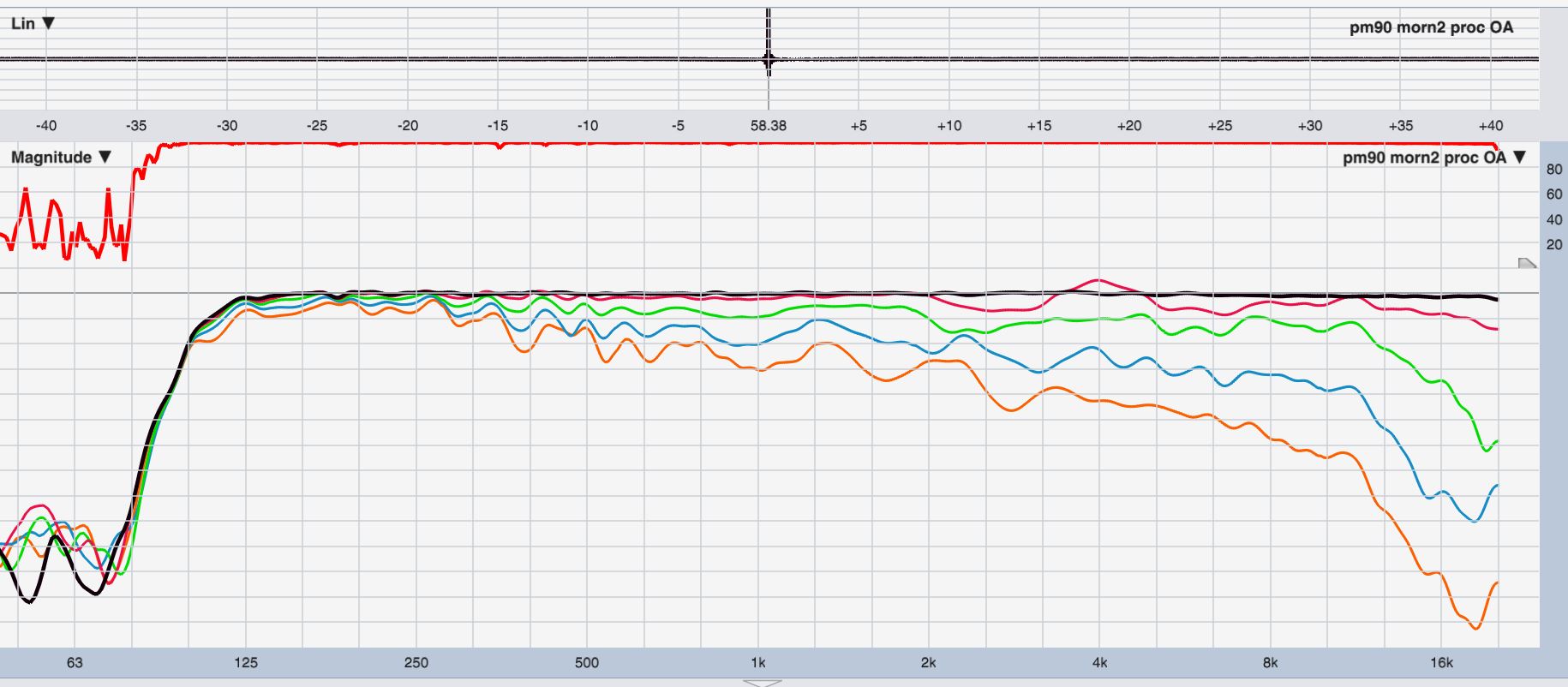Click the -20 label on the time axis
1568x687 pixels.
tap(407, 126)
